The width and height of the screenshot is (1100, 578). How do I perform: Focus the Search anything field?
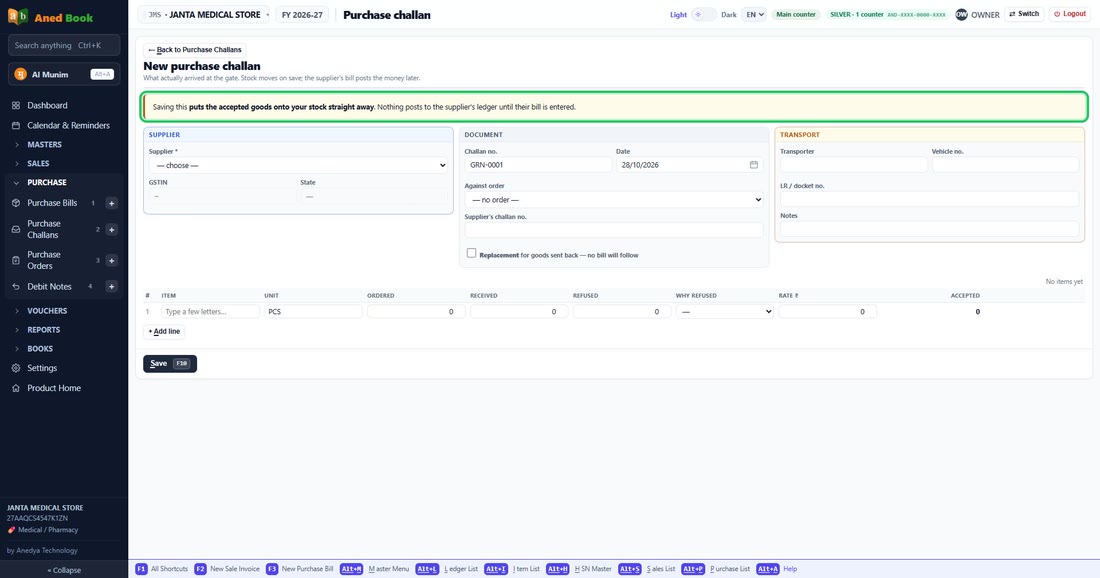(x=64, y=46)
